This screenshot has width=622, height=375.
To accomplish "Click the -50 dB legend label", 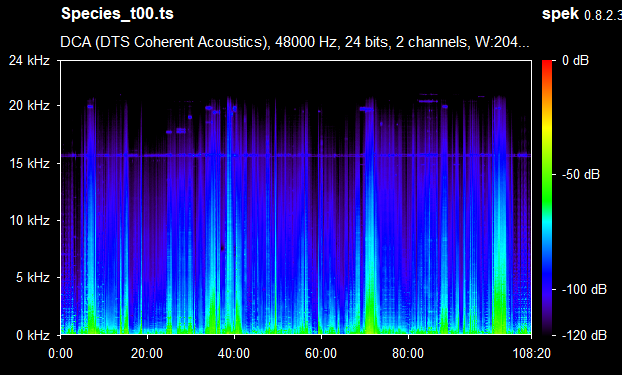I will tap(581, 174).
